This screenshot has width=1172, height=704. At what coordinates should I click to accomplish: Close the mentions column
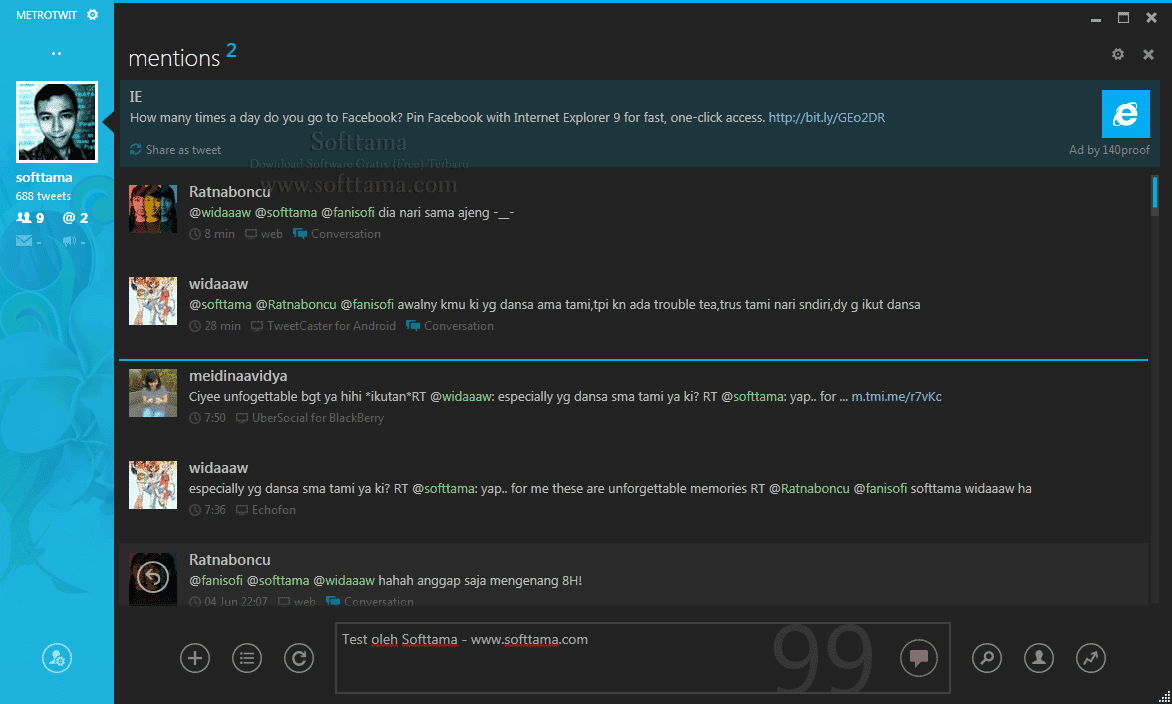[x=1148, y=55]
